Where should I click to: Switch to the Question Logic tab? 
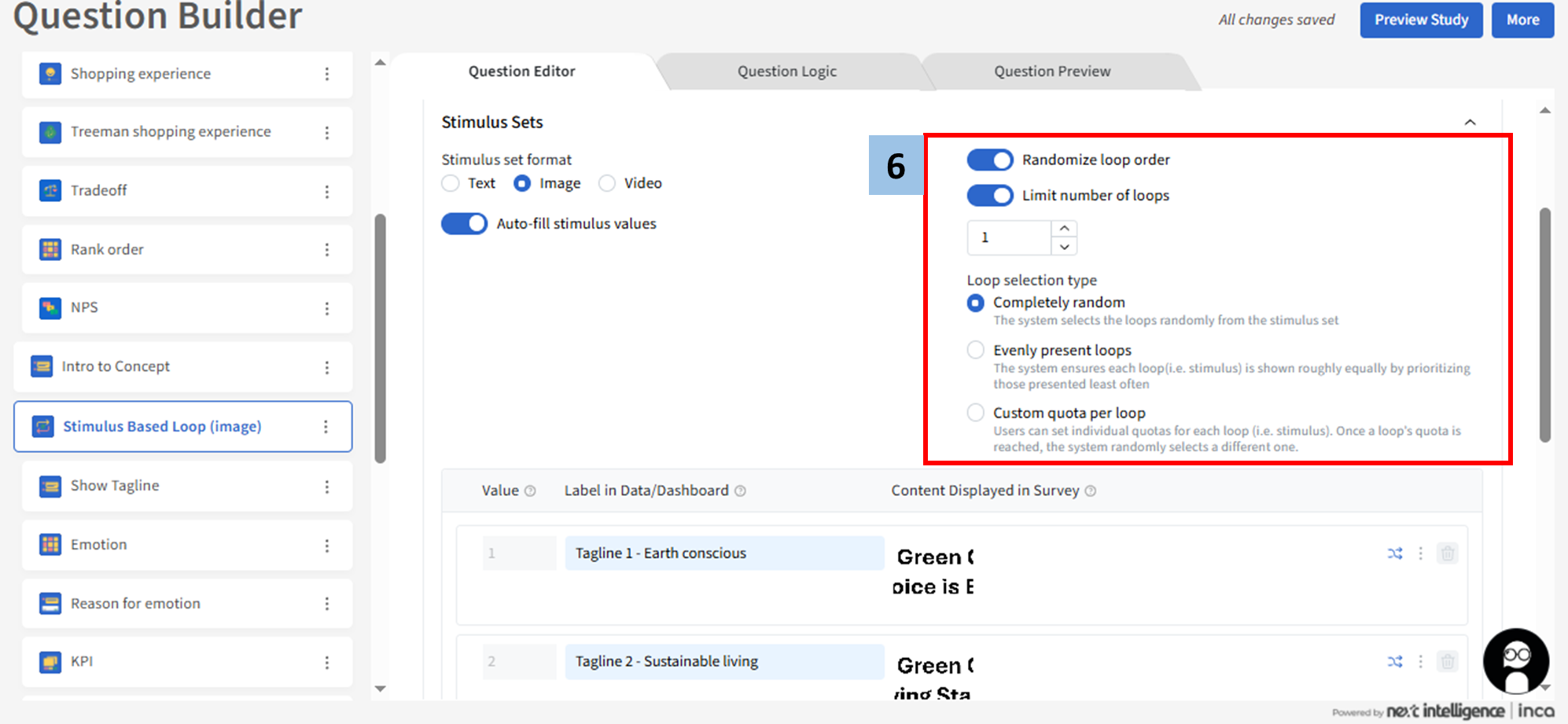point(786,72)
